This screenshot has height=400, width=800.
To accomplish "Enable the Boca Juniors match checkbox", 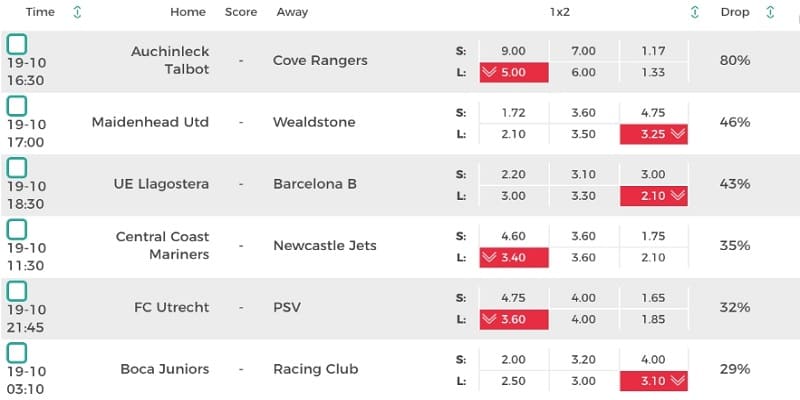I will tap(17, 353).
